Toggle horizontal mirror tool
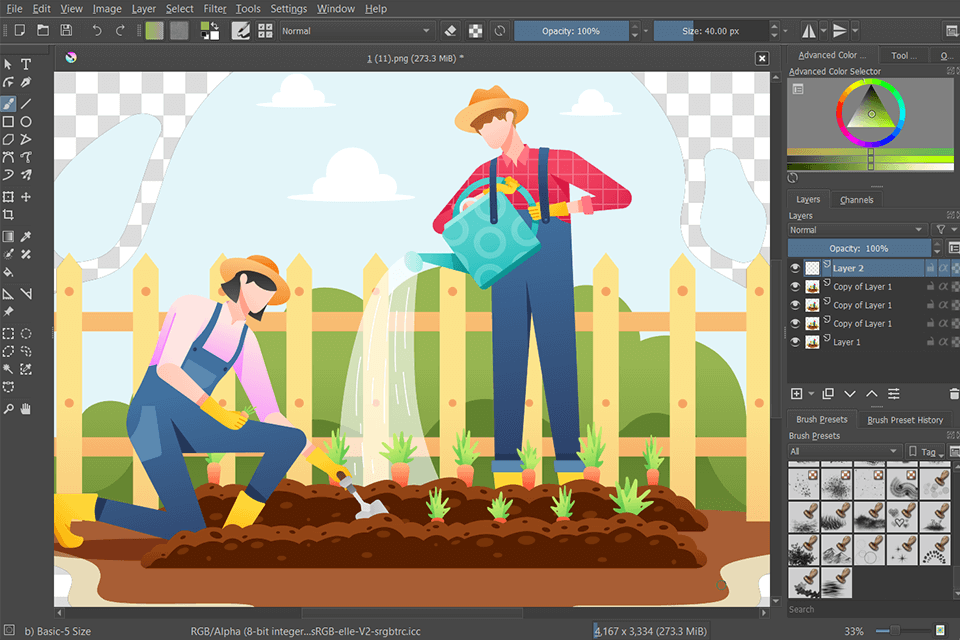This screenshot has height=640, width=960. tap(809, 31)
